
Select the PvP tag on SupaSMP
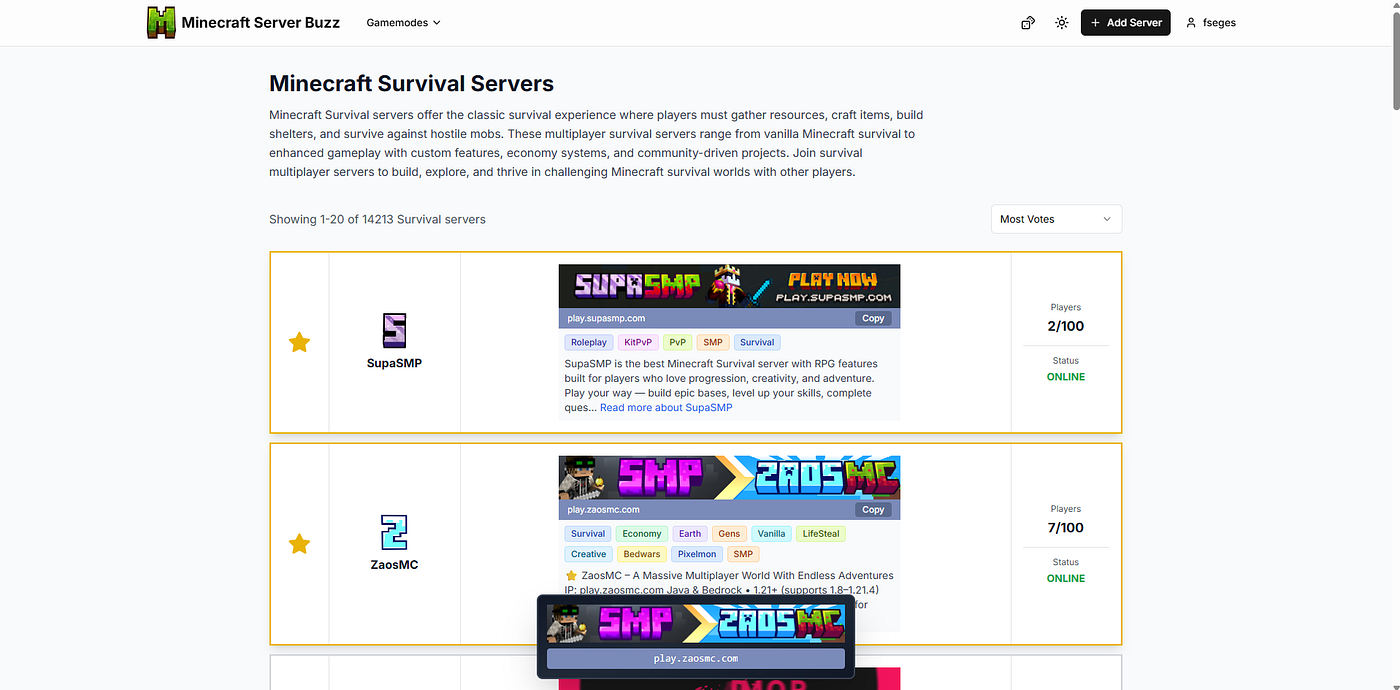tap(678, 342)
